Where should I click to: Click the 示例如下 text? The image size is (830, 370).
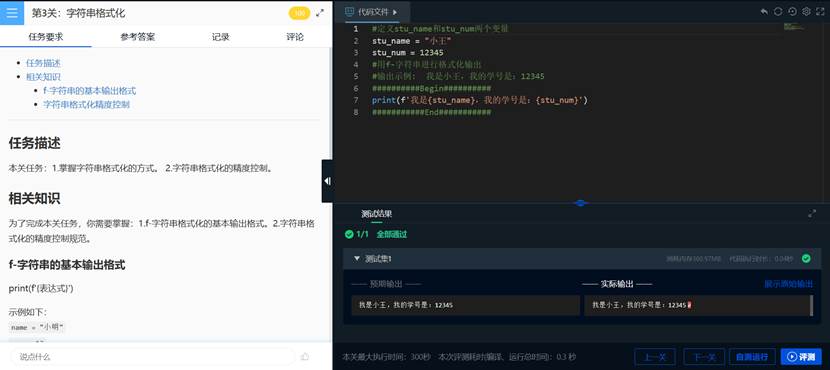coord(28,312)
